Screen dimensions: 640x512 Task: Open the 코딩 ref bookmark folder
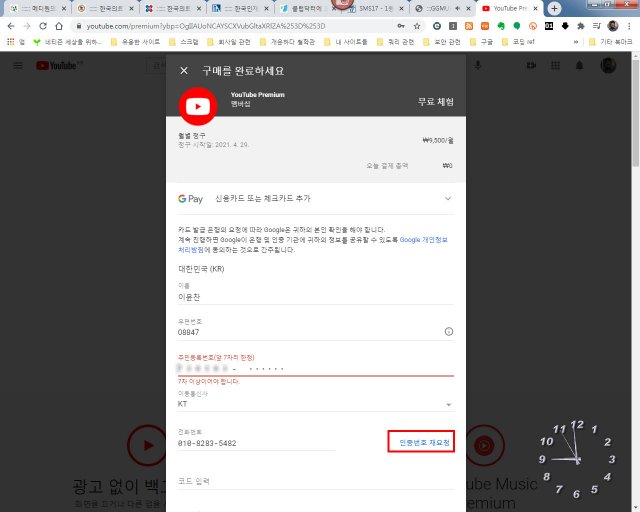(518, 42)
